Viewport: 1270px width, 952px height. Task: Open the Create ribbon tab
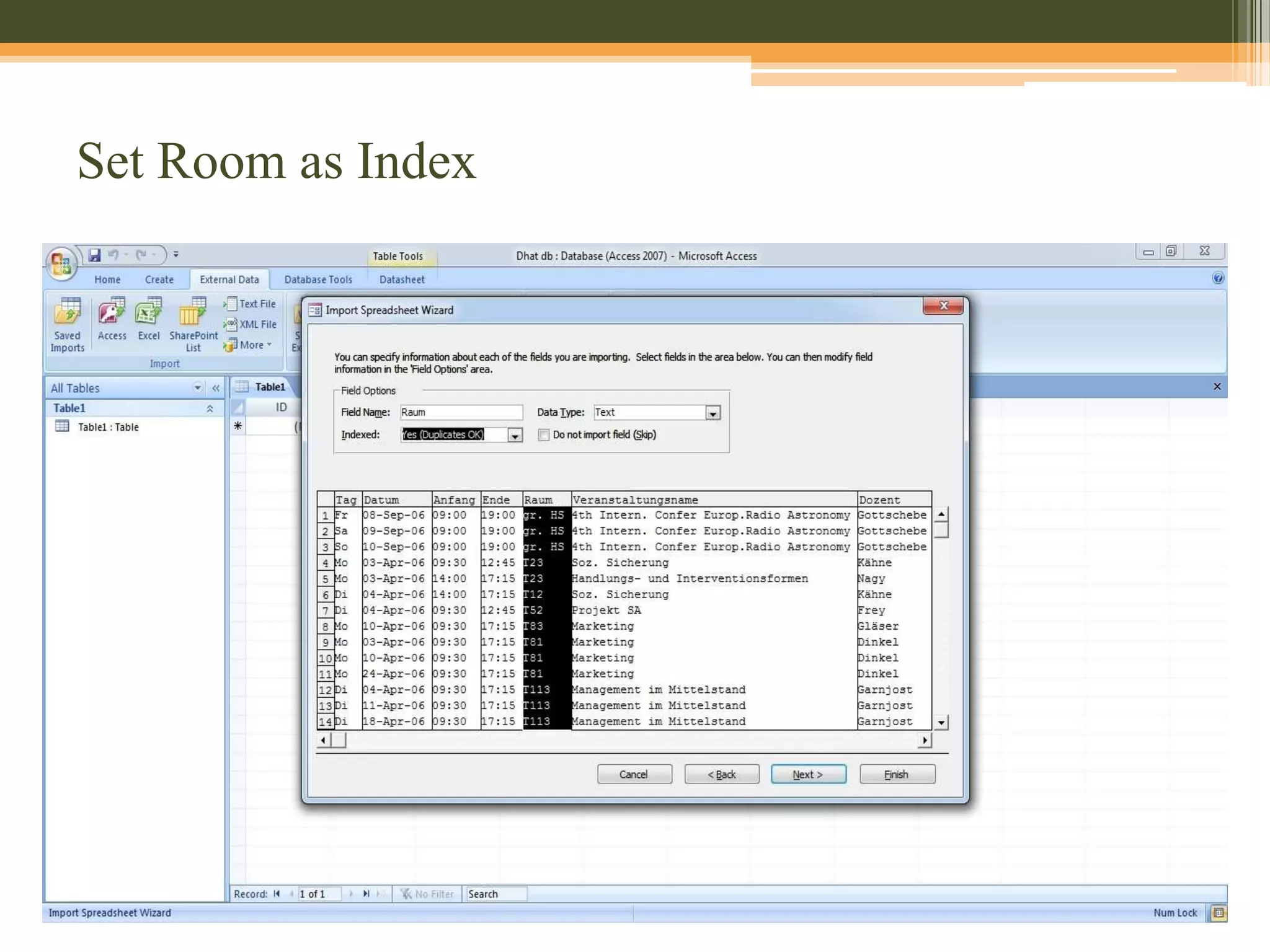(x=159, y=280)
